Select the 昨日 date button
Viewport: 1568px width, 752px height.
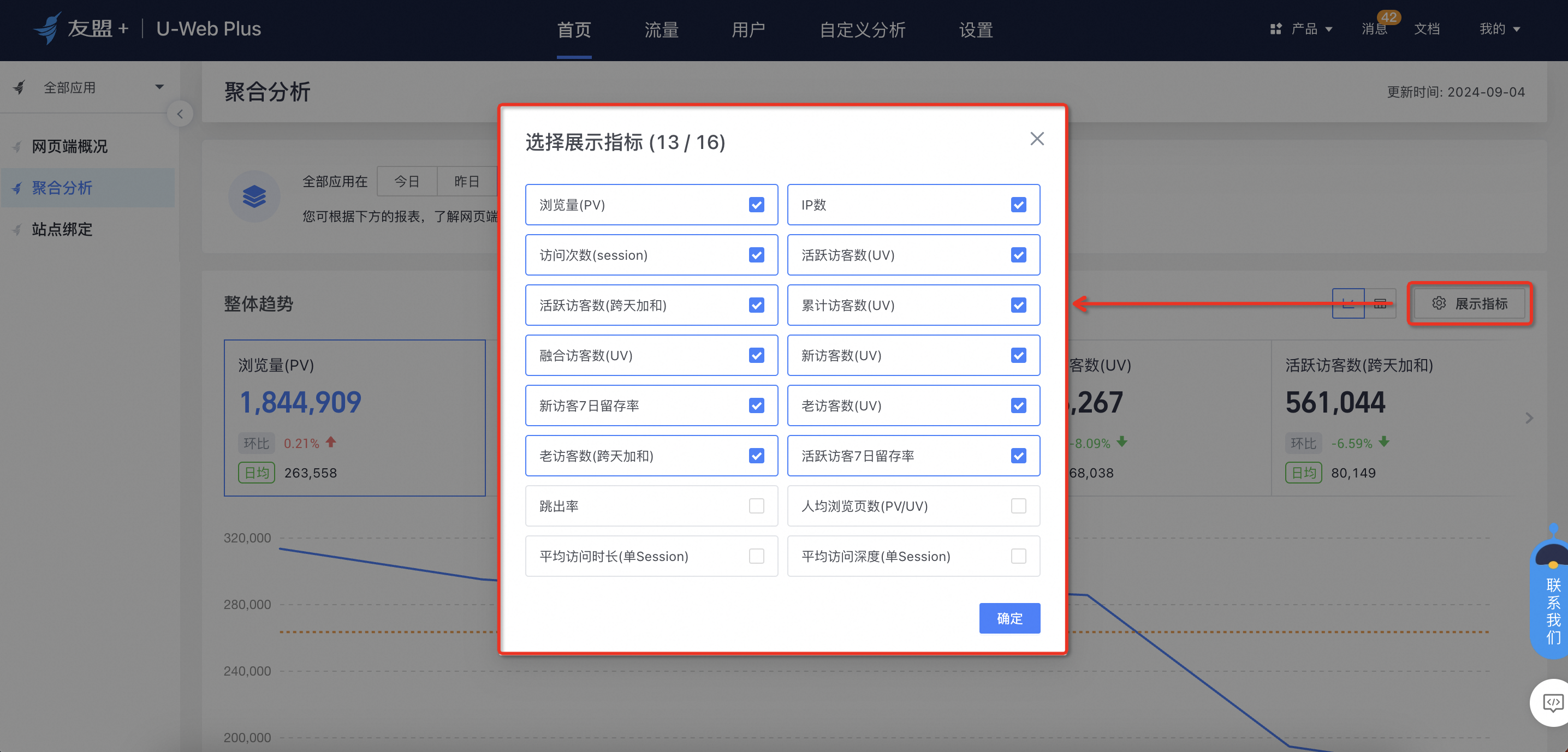tap(467, 181)
